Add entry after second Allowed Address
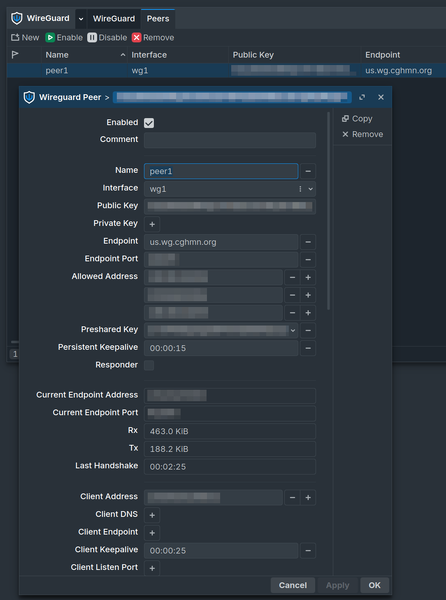 pos(308,295)
